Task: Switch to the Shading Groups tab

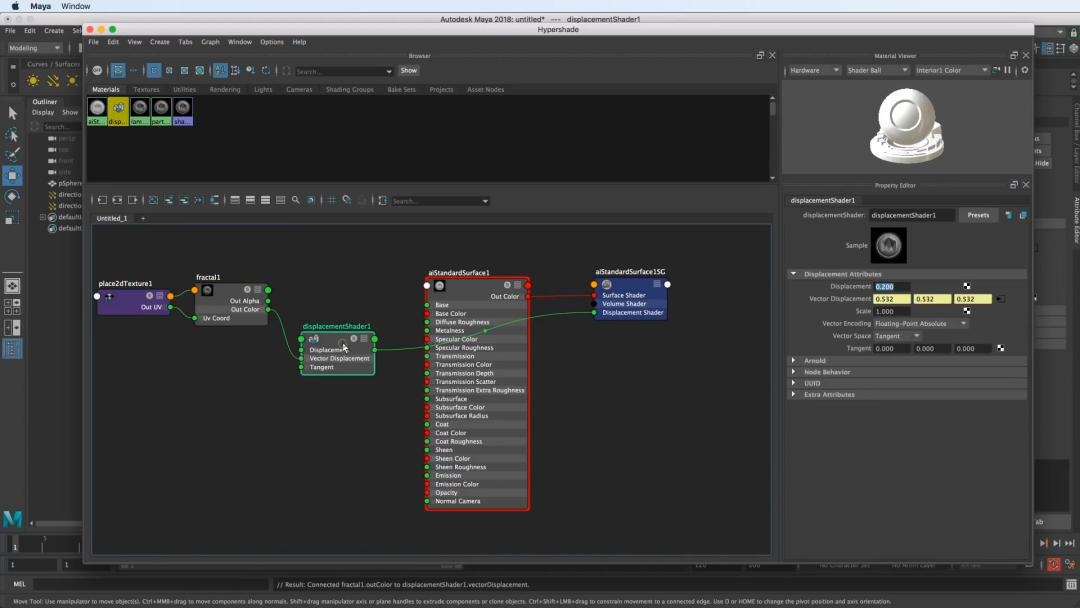Action: (349, 90)
